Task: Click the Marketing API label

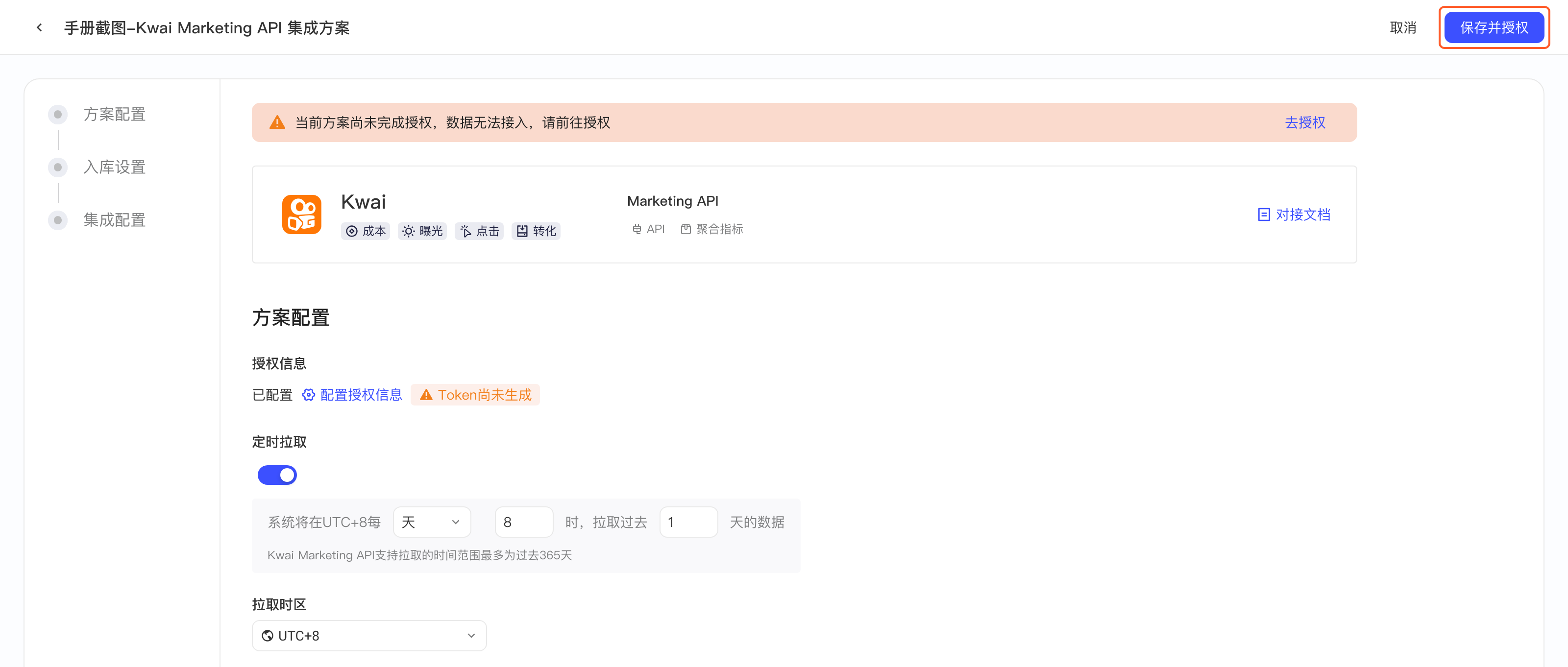Action: [673, 201]
